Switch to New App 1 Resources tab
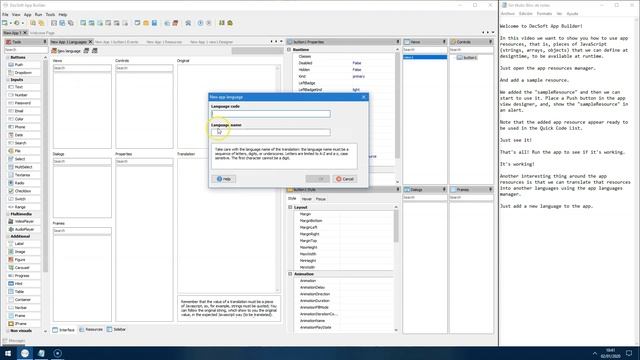640x360 pixels. tap(164, 42)
